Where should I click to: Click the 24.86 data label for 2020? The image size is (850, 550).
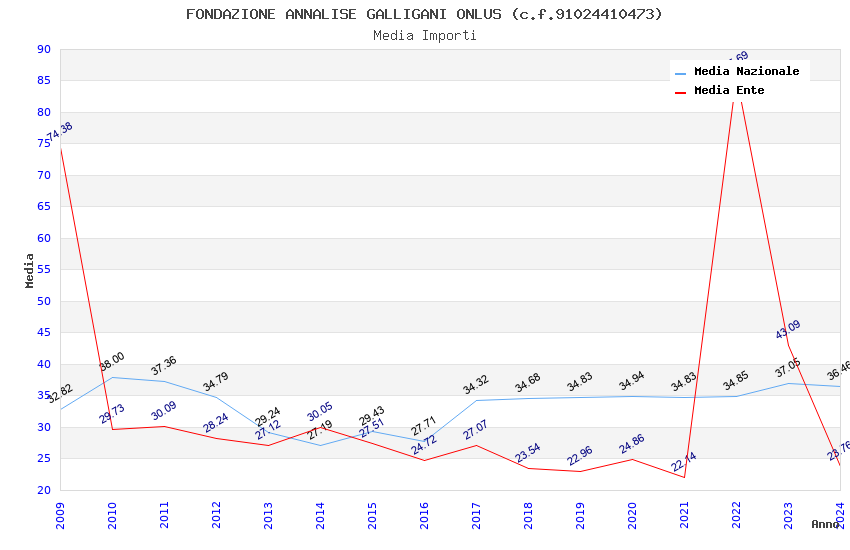(x=632, y=444)
